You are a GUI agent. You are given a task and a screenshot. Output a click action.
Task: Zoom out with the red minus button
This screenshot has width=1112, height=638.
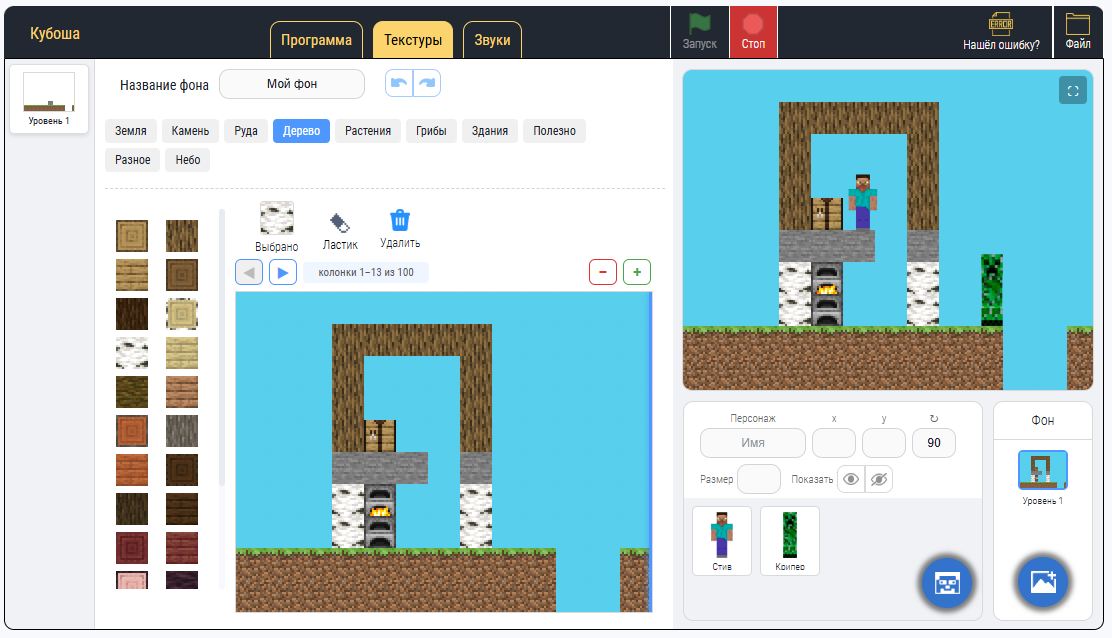coord(603,272)
